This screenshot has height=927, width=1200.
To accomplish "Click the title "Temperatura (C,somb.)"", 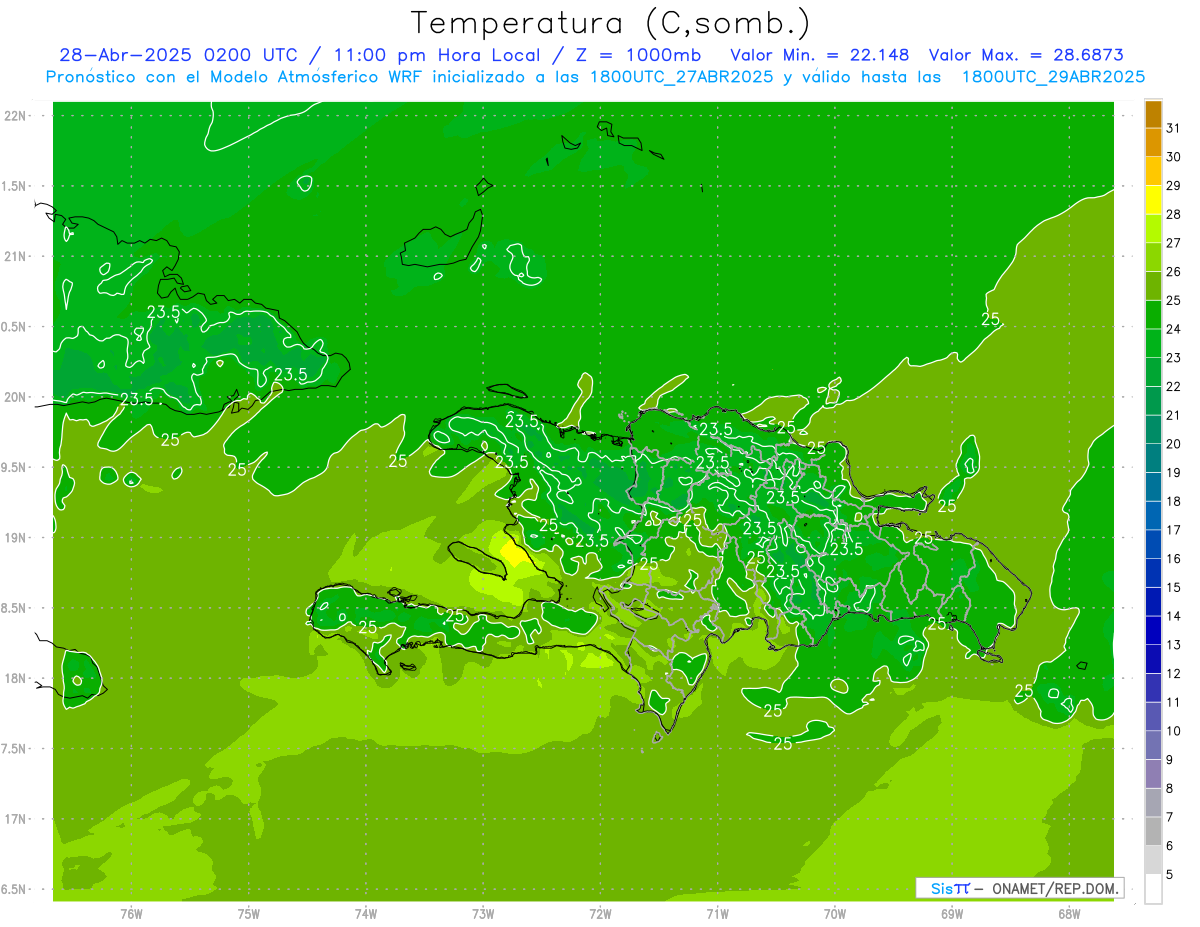I will (610, 23).
